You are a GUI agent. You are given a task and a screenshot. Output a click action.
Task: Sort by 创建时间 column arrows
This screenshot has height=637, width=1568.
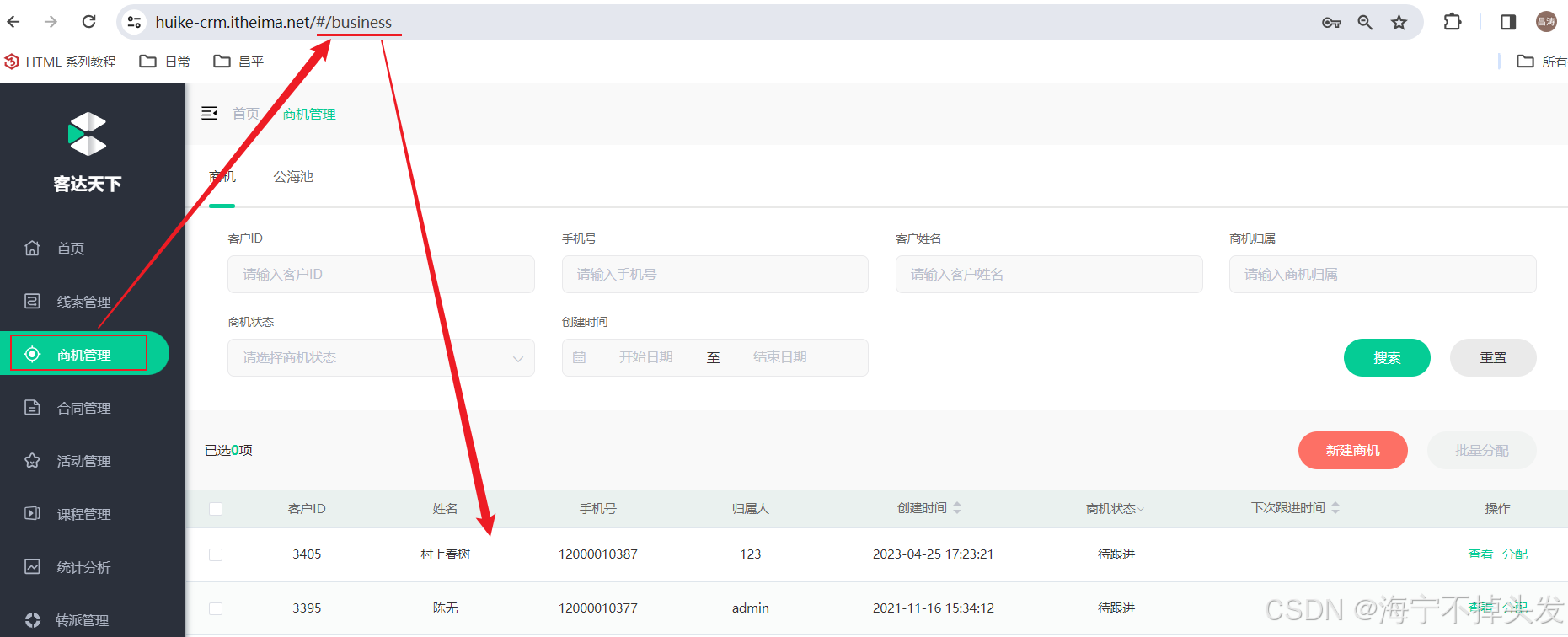click(957, 508)
